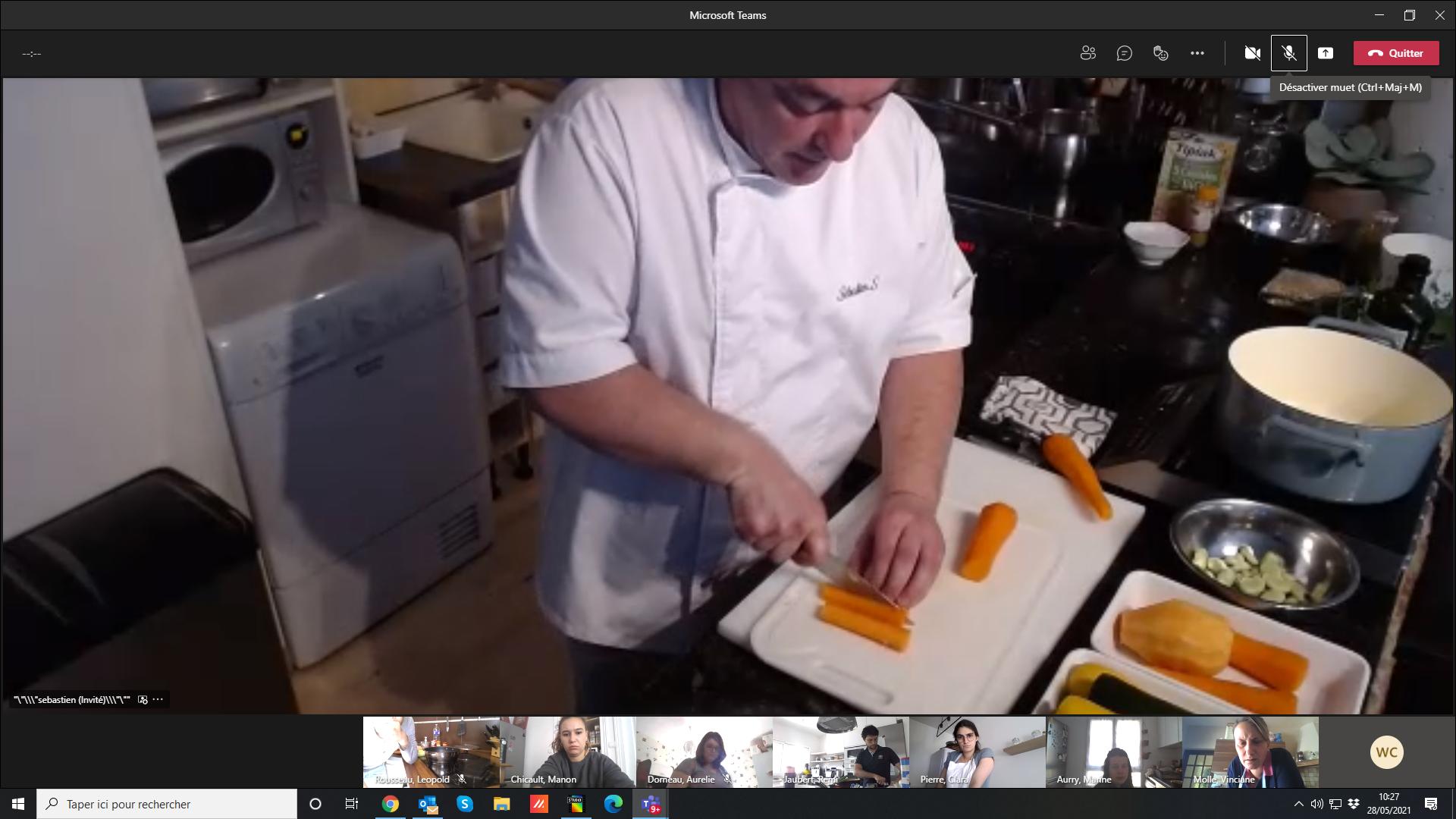The height and width of the screenshot is (819, 1456).
Task: Click the spotlight icon beside sebastien's name
Action: tap(143, 700)
